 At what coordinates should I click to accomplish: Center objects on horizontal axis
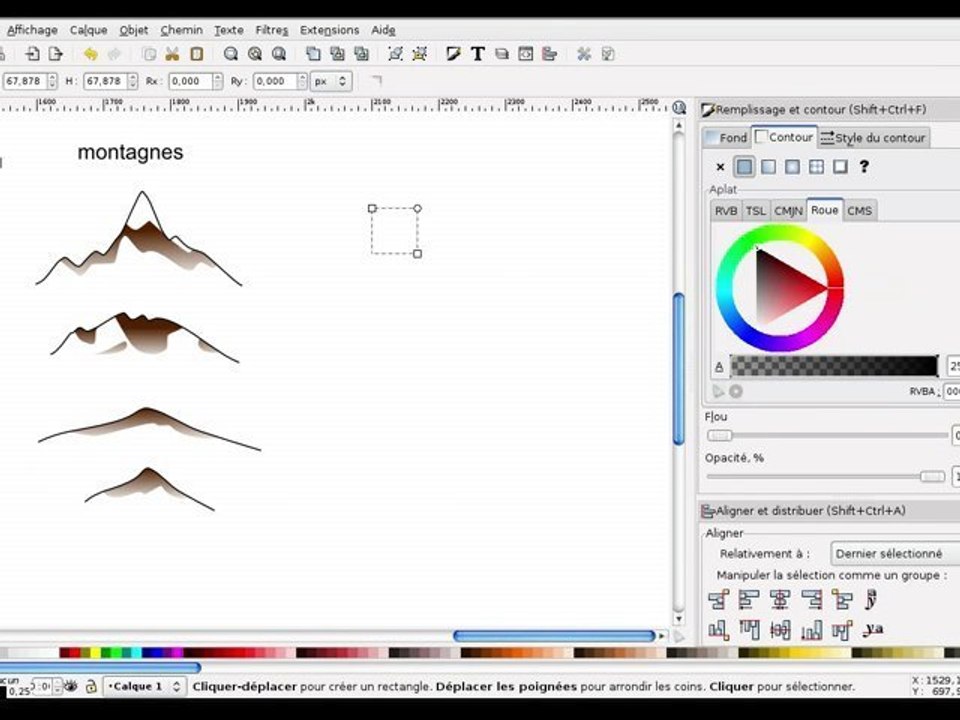[x=780, y=629]
